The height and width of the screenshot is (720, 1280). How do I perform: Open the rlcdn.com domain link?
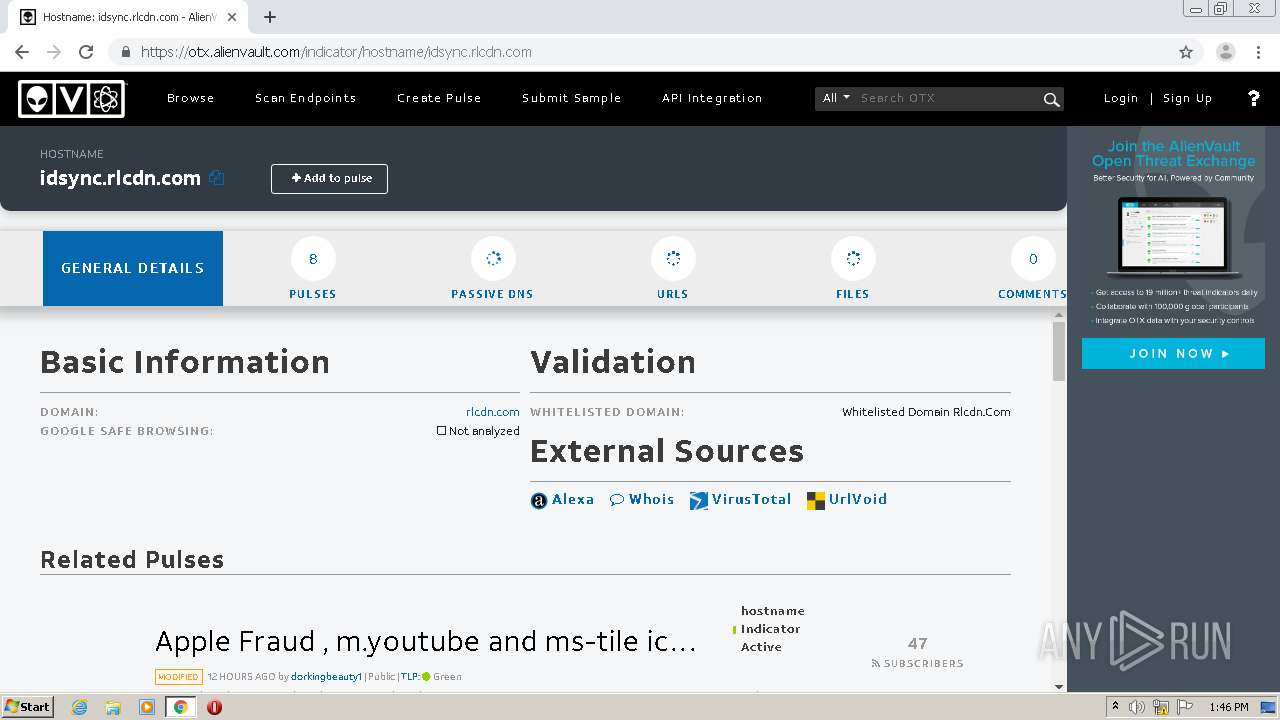493,412
